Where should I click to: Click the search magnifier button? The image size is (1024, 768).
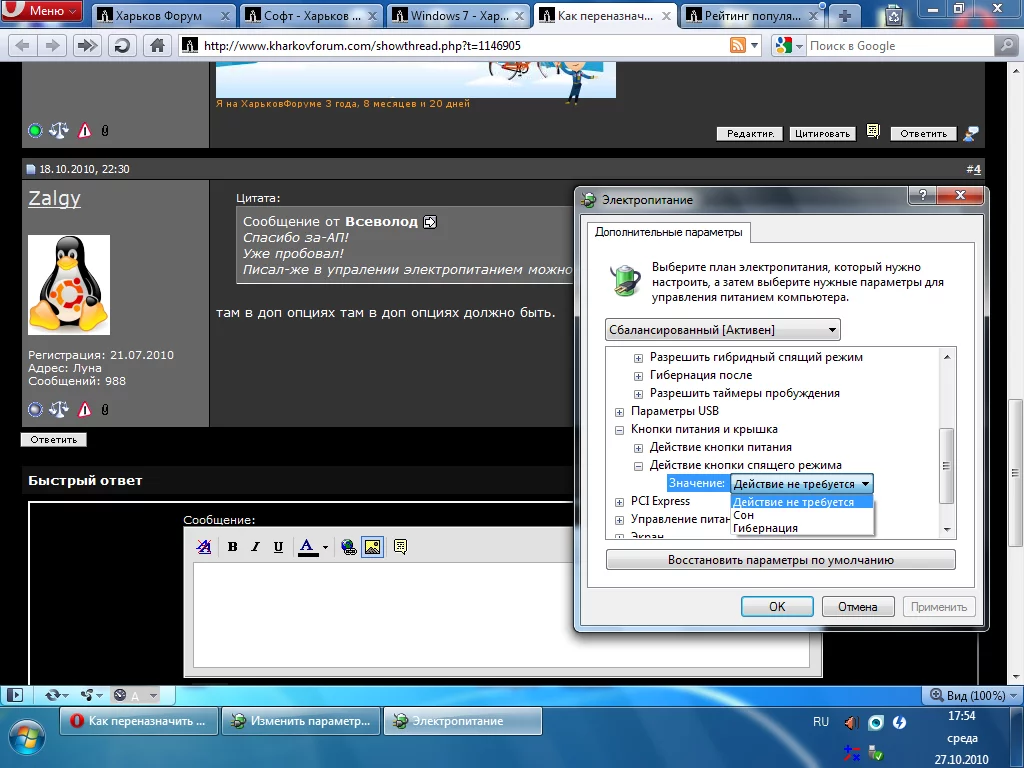click(x=1006, y=46)
